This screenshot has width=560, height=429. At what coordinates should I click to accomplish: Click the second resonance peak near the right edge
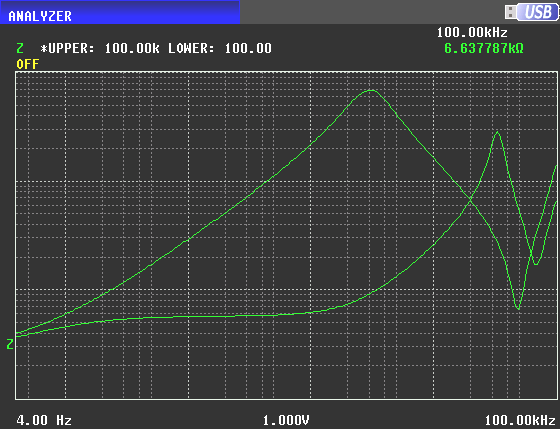pyautogui.click(x=497, y=132)
